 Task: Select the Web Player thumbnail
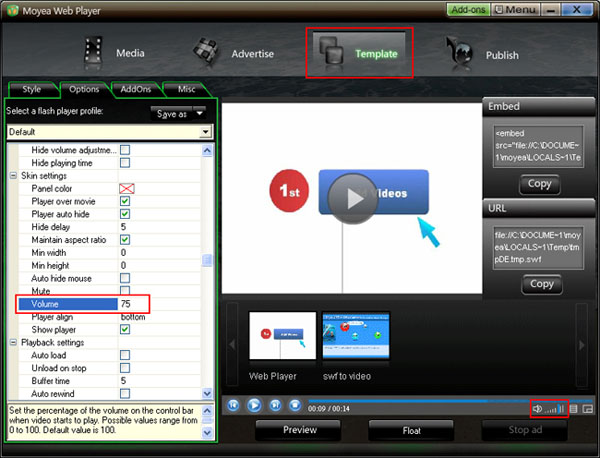(282, 336)
